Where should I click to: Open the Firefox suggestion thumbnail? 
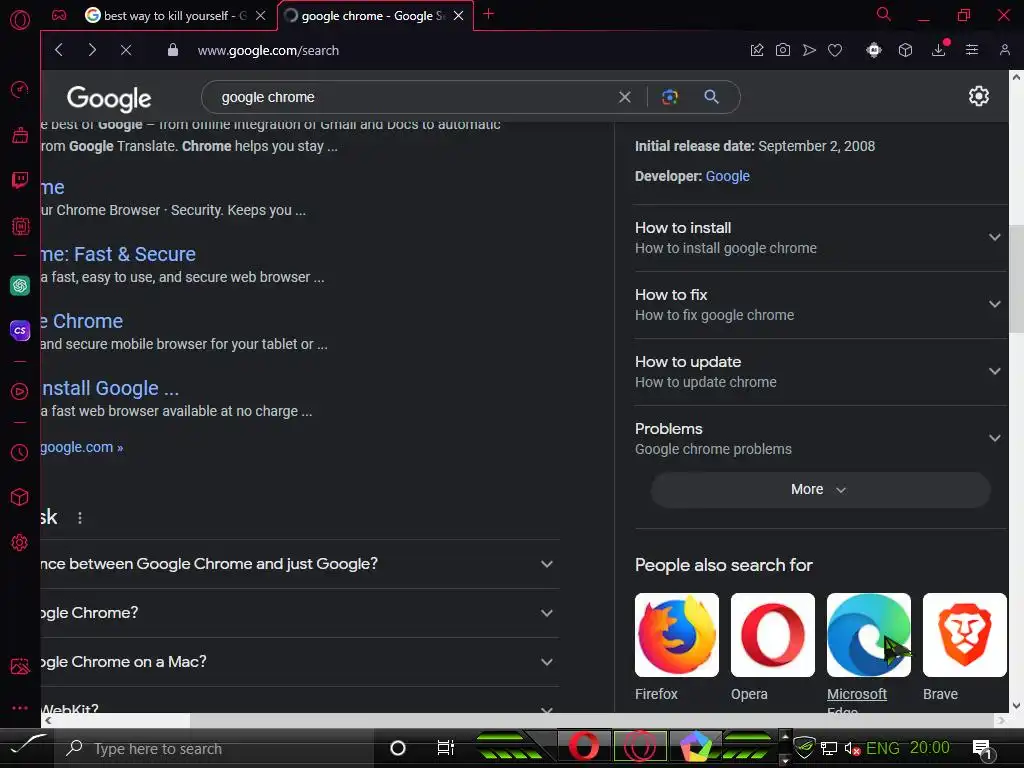click(677, 635)
